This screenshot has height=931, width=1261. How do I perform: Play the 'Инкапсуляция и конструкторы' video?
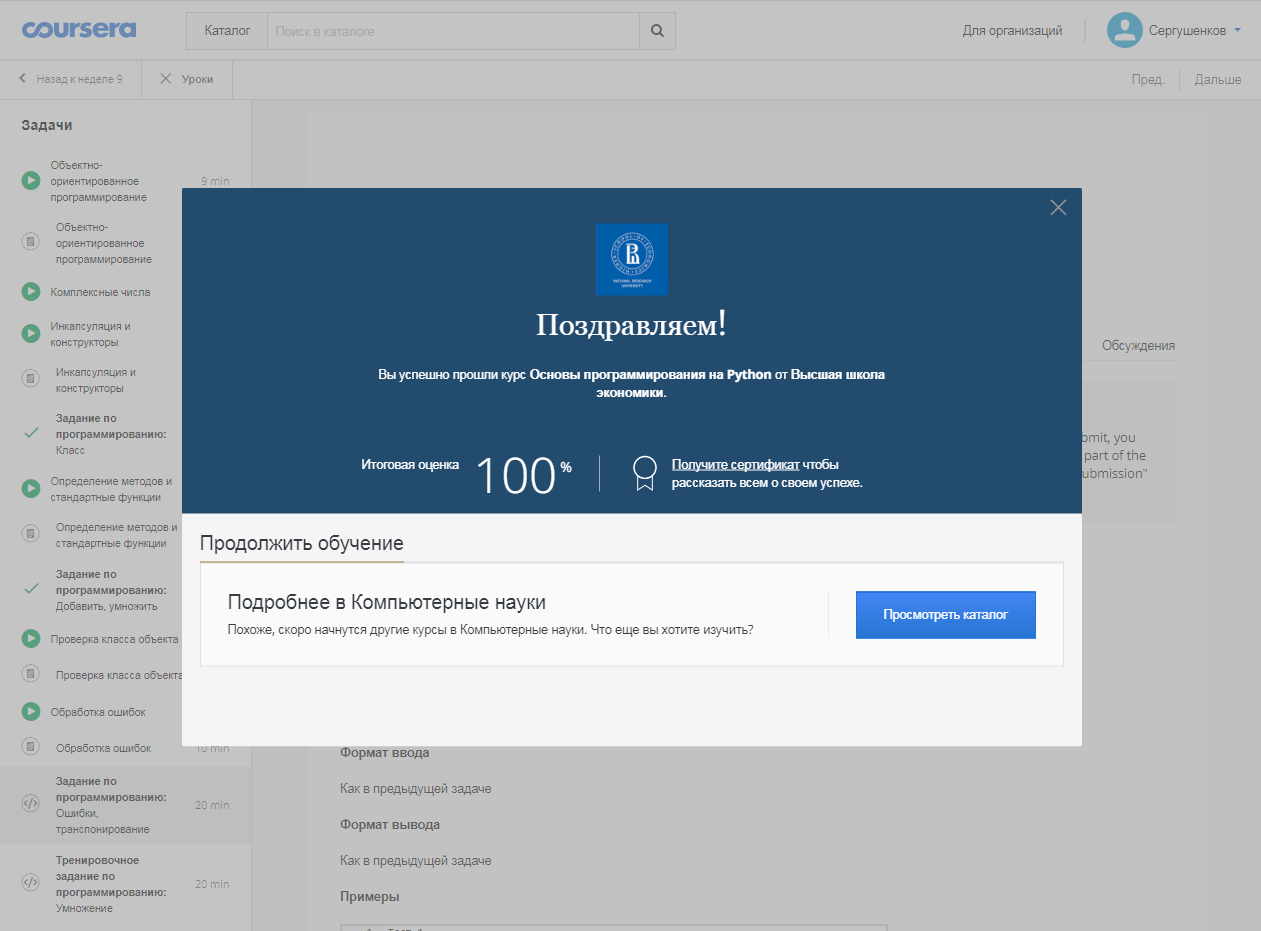(31, 334)
